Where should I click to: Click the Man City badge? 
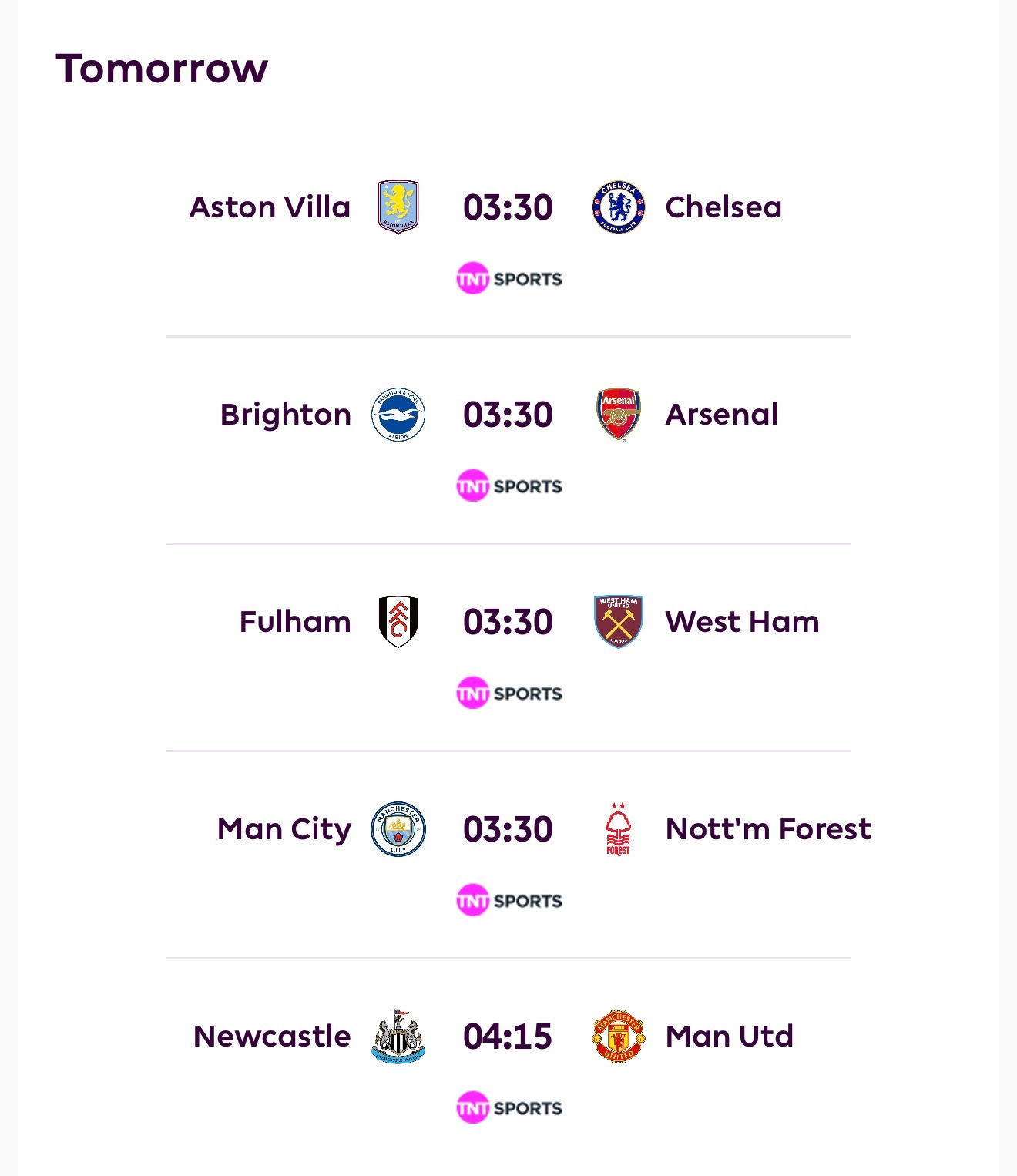pyautogui.click(x=398, y=829)
